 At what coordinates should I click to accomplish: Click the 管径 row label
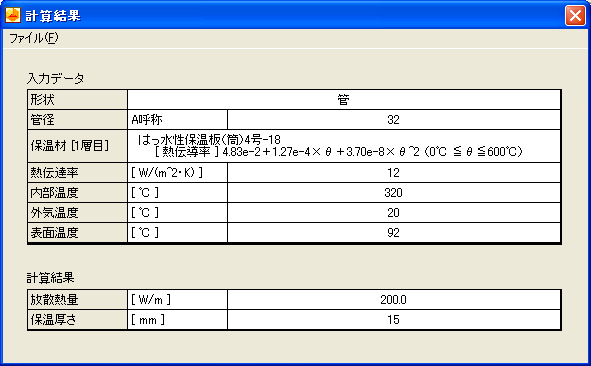[x=78, y=120]
